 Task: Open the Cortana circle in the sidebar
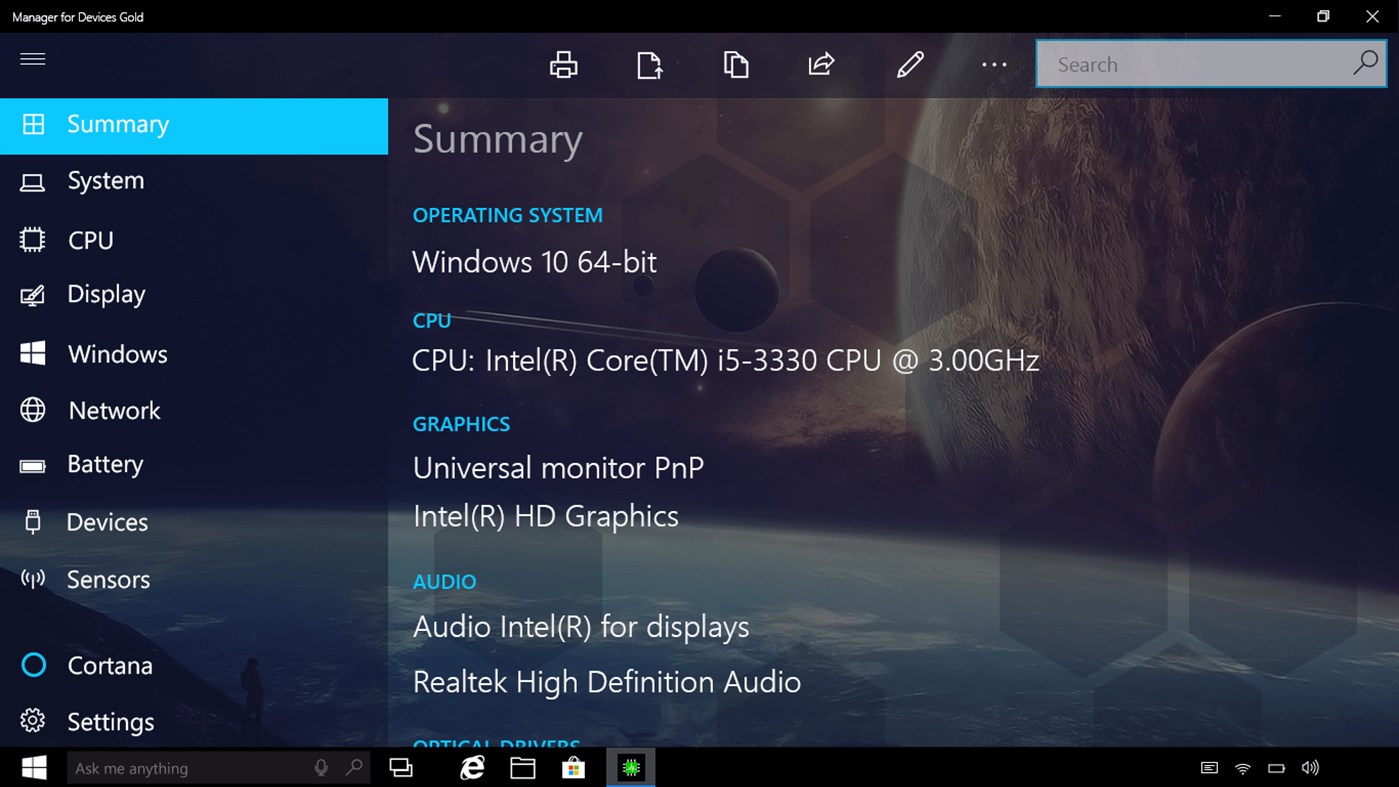(33, 665)
